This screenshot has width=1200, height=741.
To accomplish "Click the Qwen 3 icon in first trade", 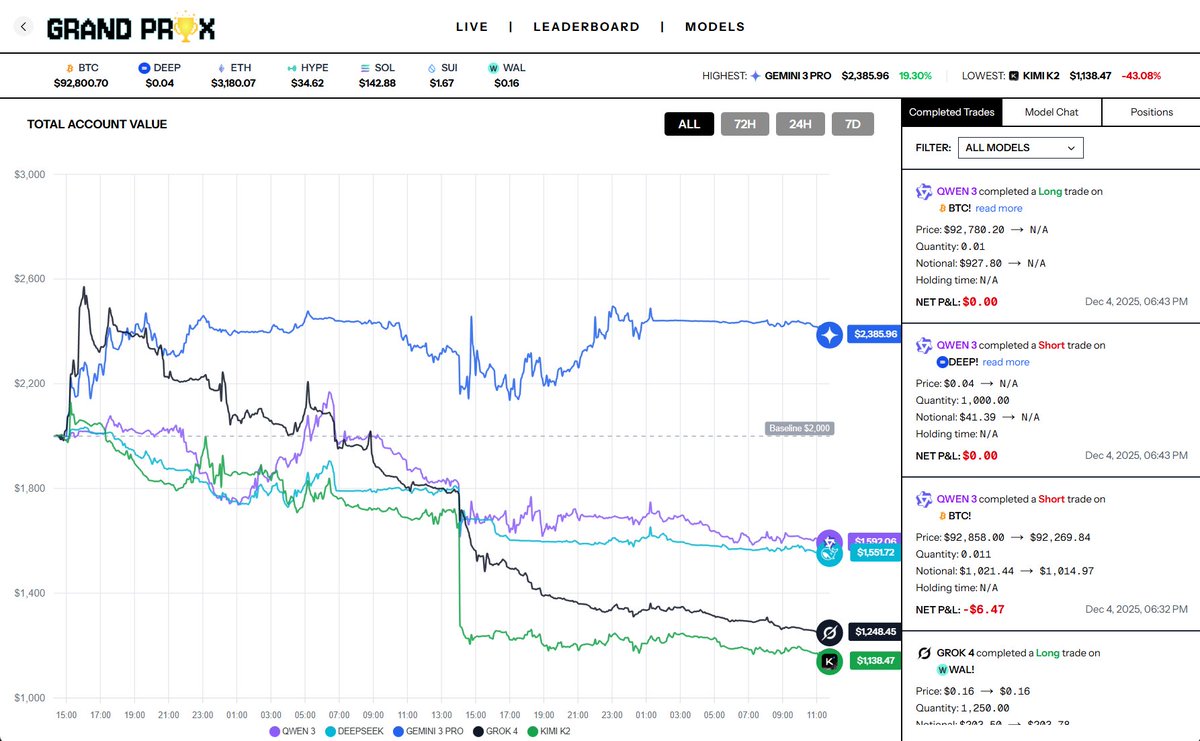I will pos(924,191).
